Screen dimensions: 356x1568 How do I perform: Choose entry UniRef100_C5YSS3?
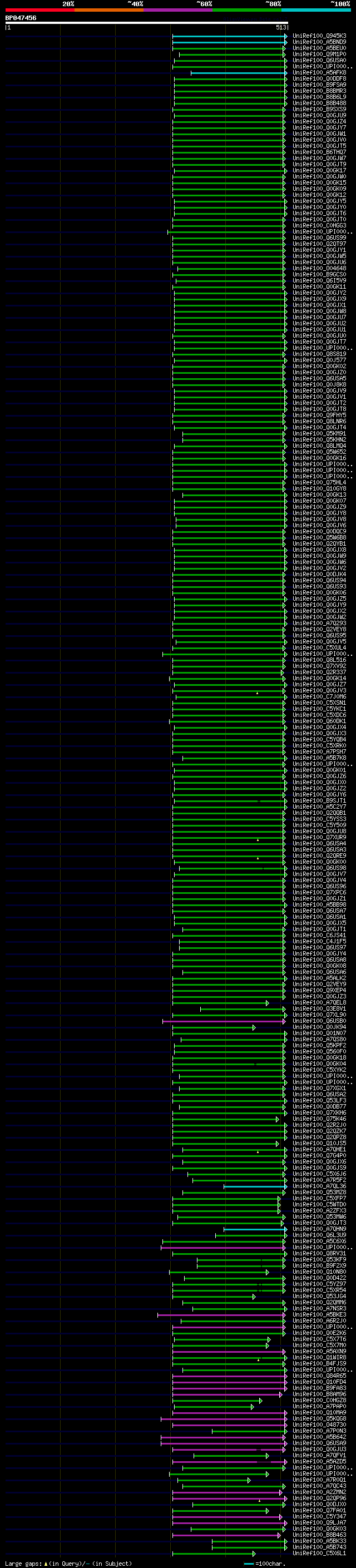pos(319,819)
